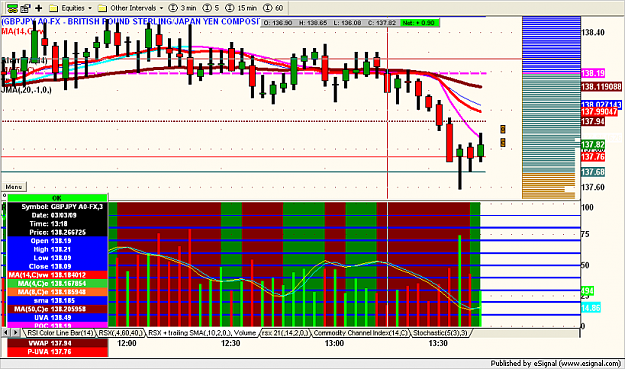Click the upper orange marker beside the candles

click(503, 129)
